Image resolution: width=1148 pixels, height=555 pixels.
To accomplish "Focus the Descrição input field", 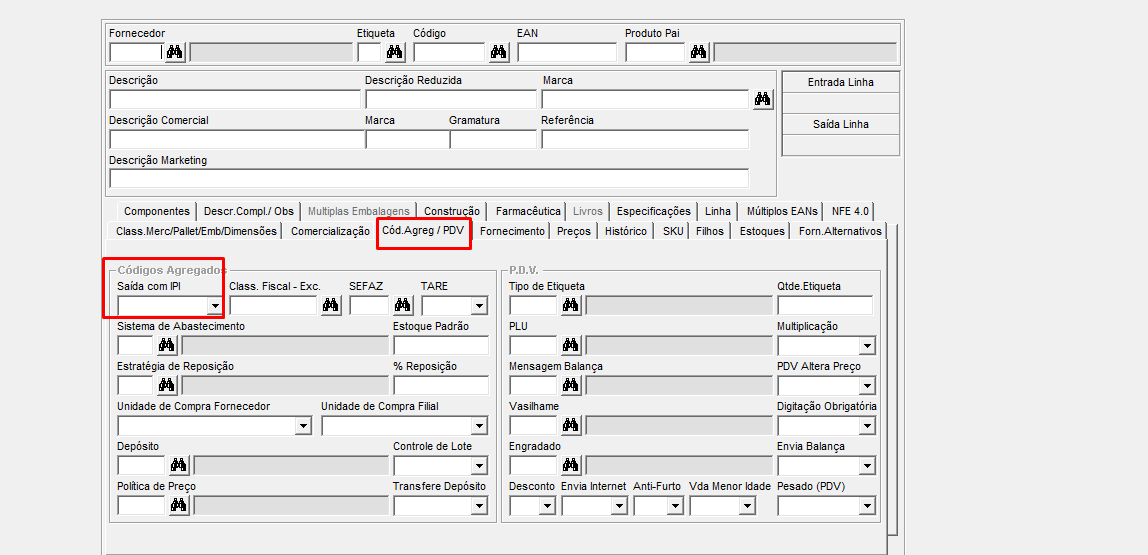I will click(235, 100).
